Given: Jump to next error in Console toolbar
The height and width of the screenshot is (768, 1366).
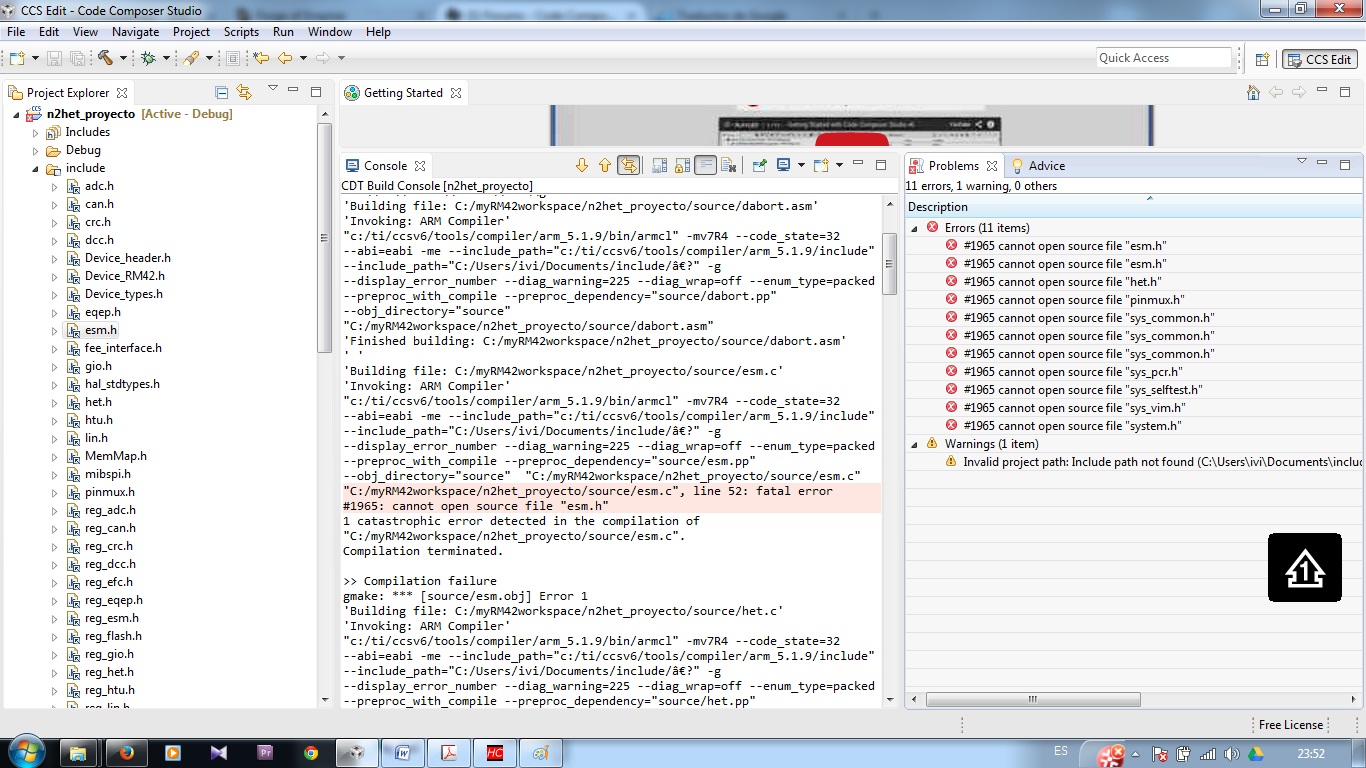Looking at the screenshot, I should coord(582,165).
